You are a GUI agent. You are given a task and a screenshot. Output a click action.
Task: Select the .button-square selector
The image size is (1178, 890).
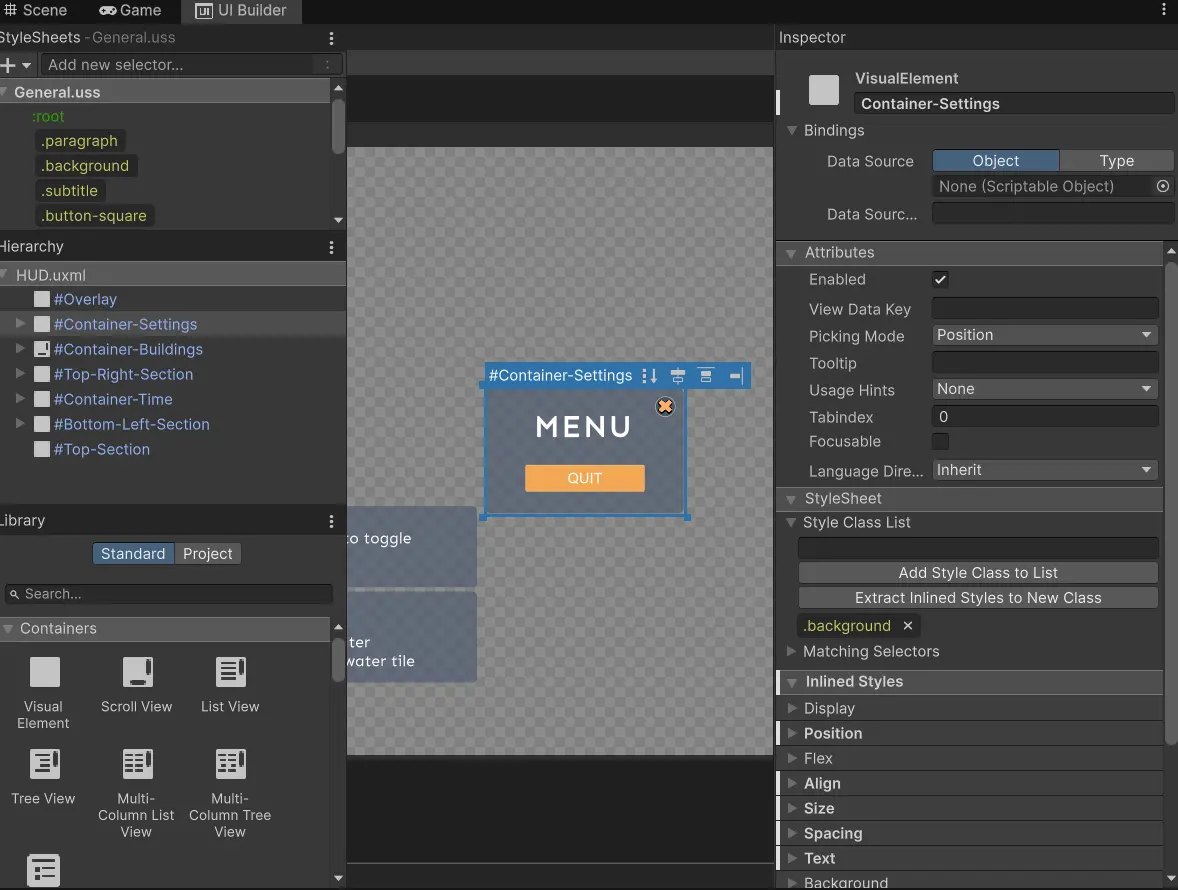[94, 216]
